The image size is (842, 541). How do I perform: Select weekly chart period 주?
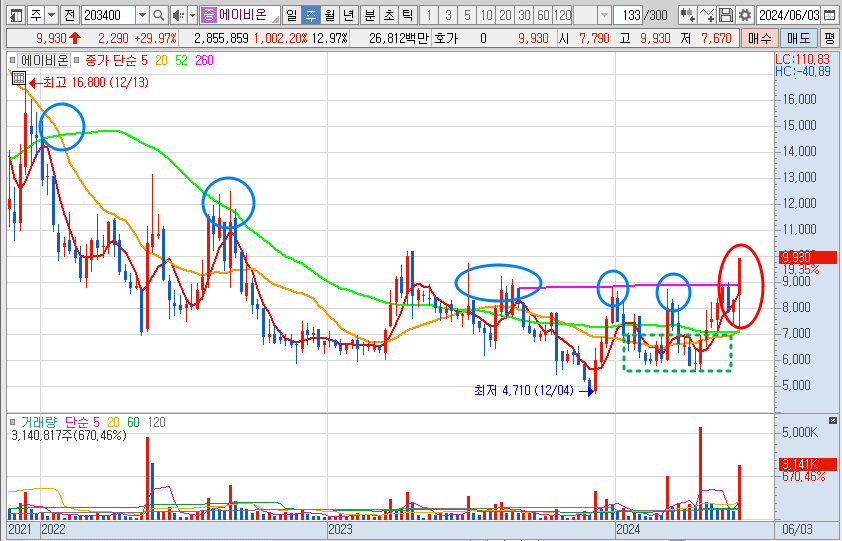(310, 15)
